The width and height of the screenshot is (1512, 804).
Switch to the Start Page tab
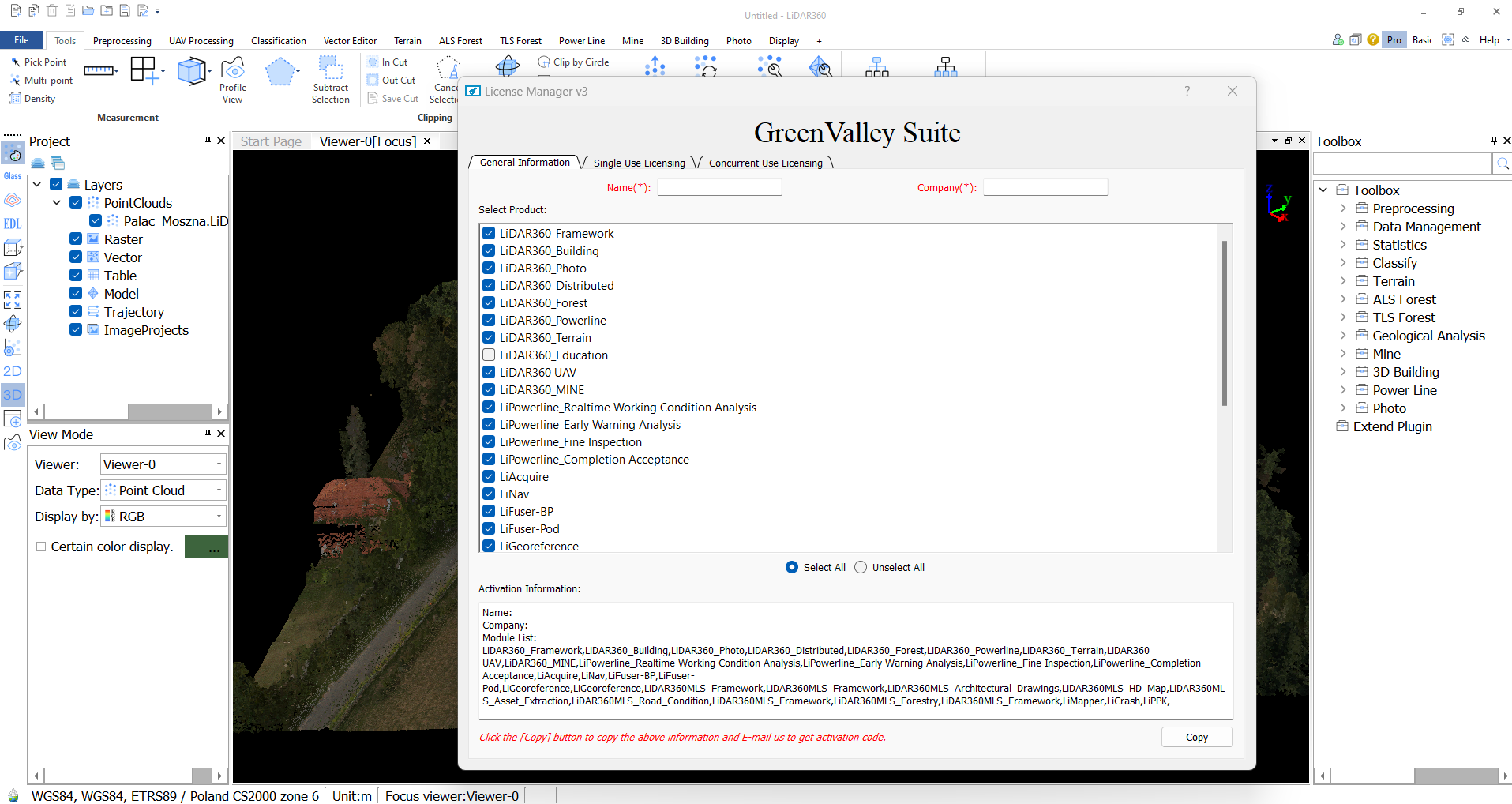tap(271, 141)
